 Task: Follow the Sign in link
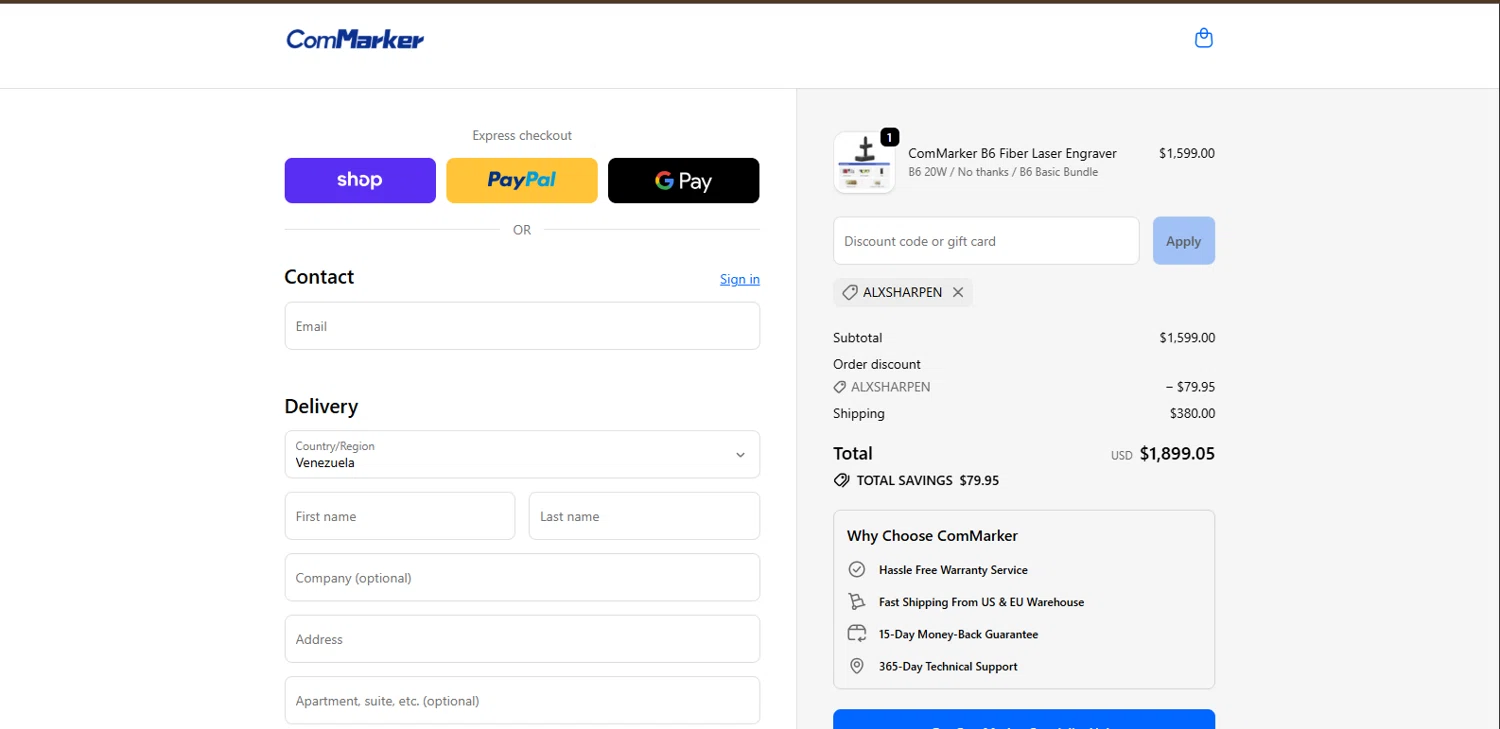(x=740, y=279)
